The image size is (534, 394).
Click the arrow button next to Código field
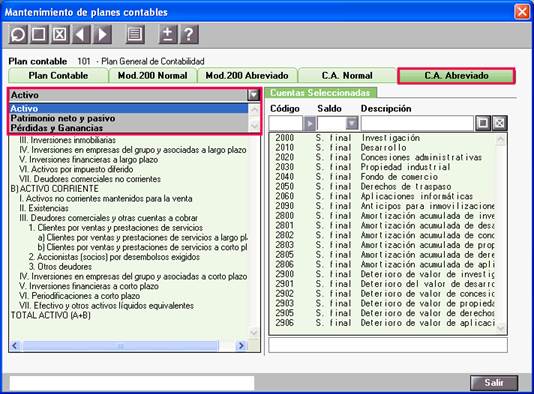click(309, 123)
